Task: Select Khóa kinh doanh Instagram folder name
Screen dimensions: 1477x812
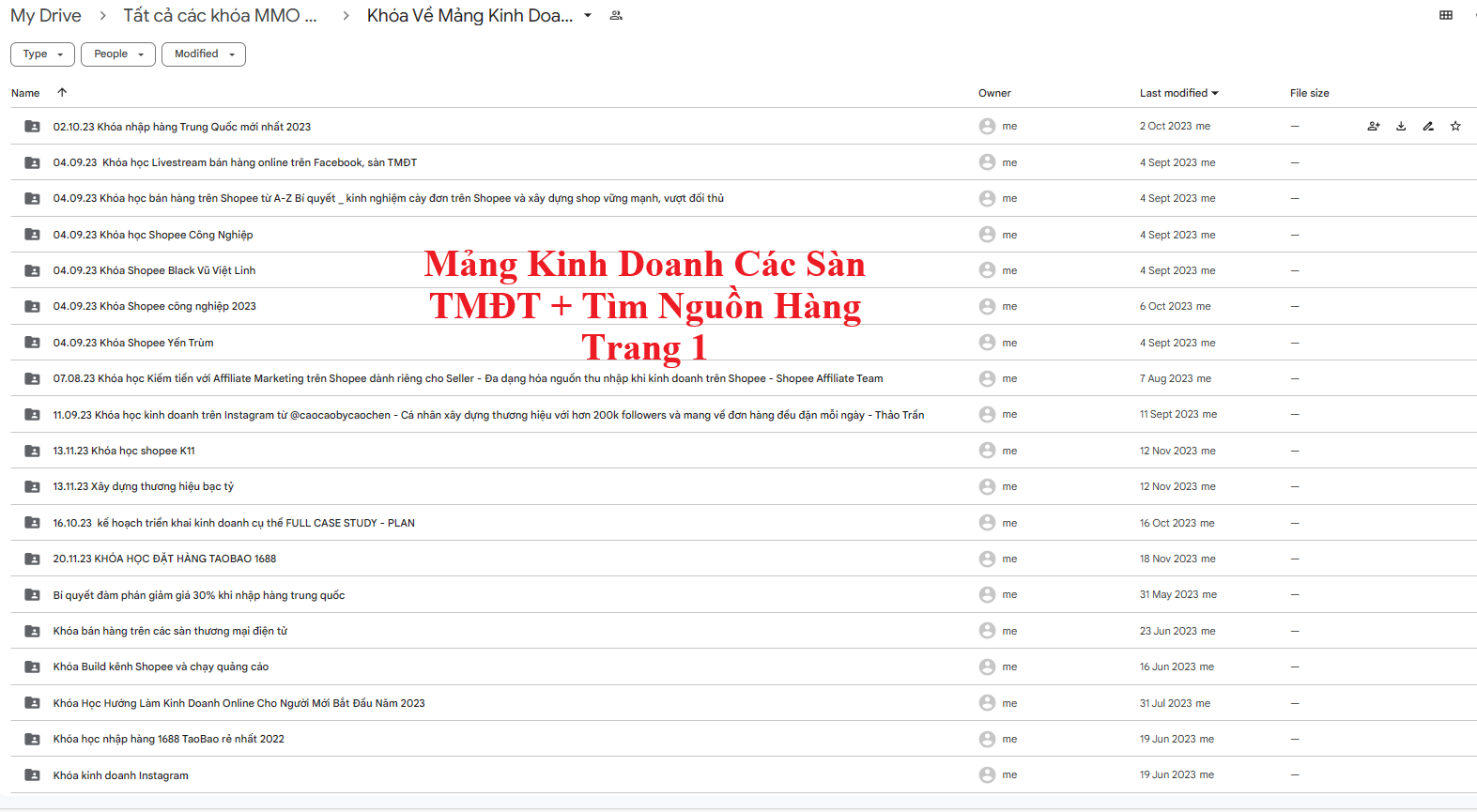Action: [x=120, y=775]
